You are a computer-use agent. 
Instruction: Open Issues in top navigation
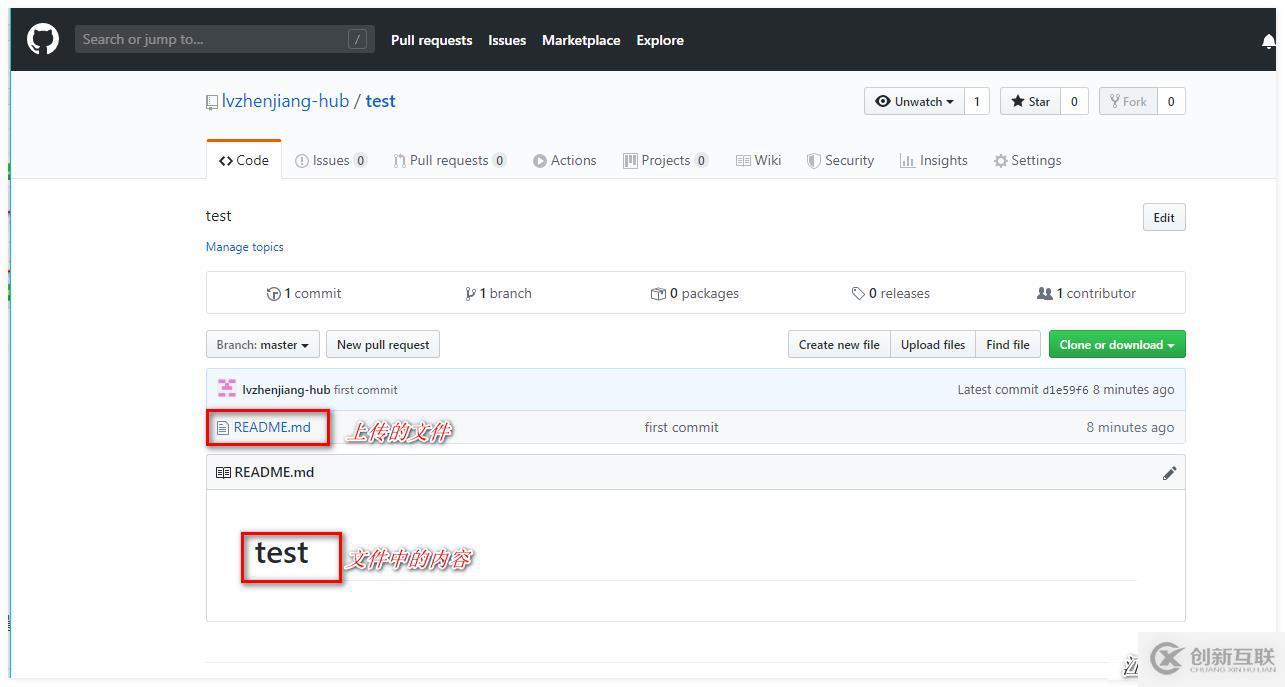coord(507,40)
